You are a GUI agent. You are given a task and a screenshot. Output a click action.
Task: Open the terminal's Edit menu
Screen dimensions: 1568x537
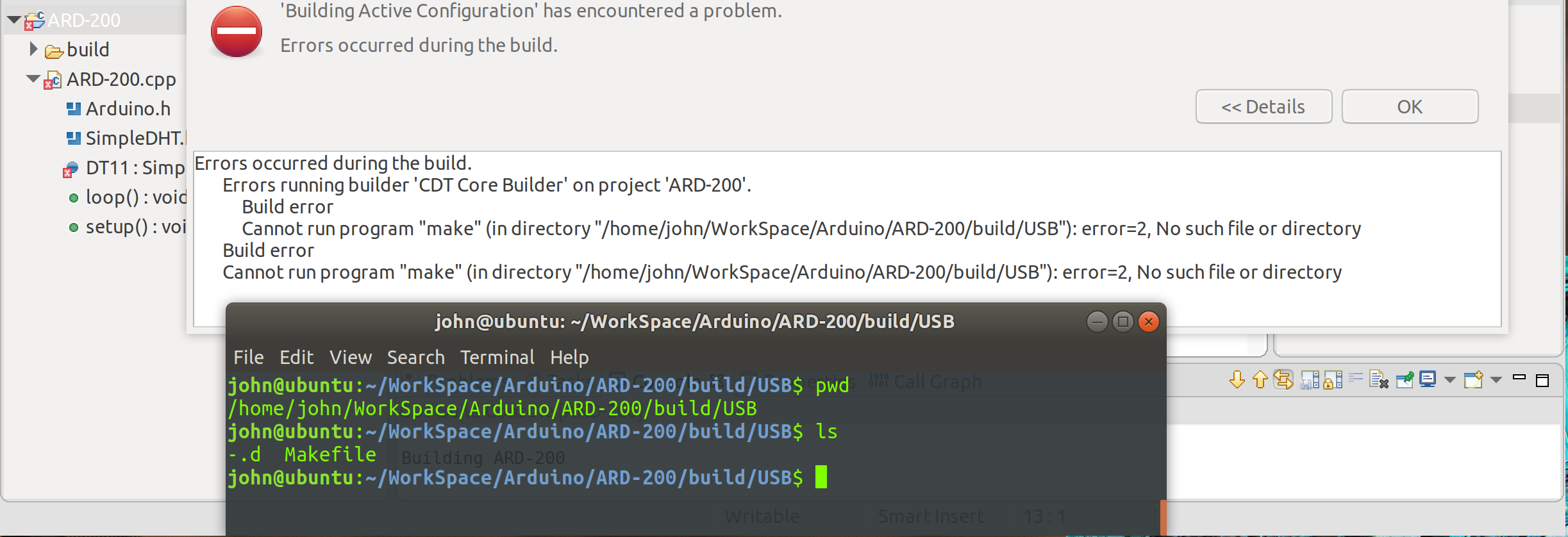[296, 357]
